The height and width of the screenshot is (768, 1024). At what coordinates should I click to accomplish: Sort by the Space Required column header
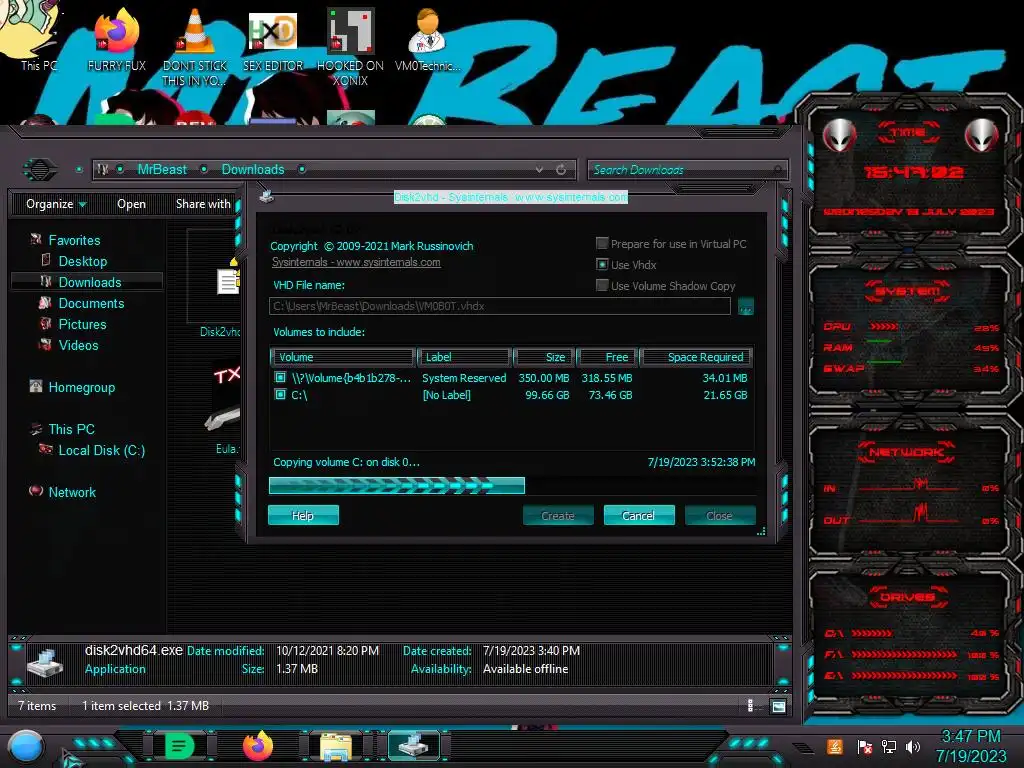coord(696,357)
